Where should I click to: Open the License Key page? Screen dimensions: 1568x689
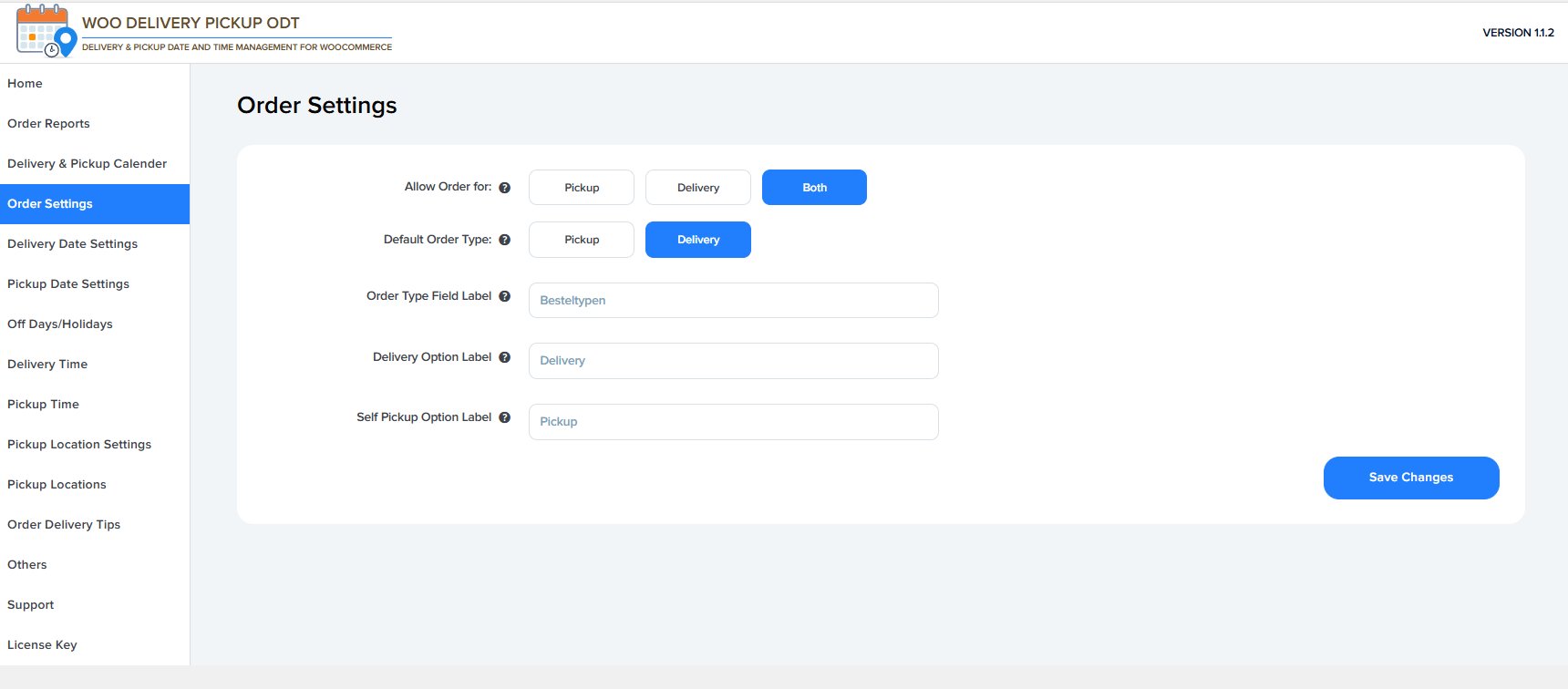(42, 645)
